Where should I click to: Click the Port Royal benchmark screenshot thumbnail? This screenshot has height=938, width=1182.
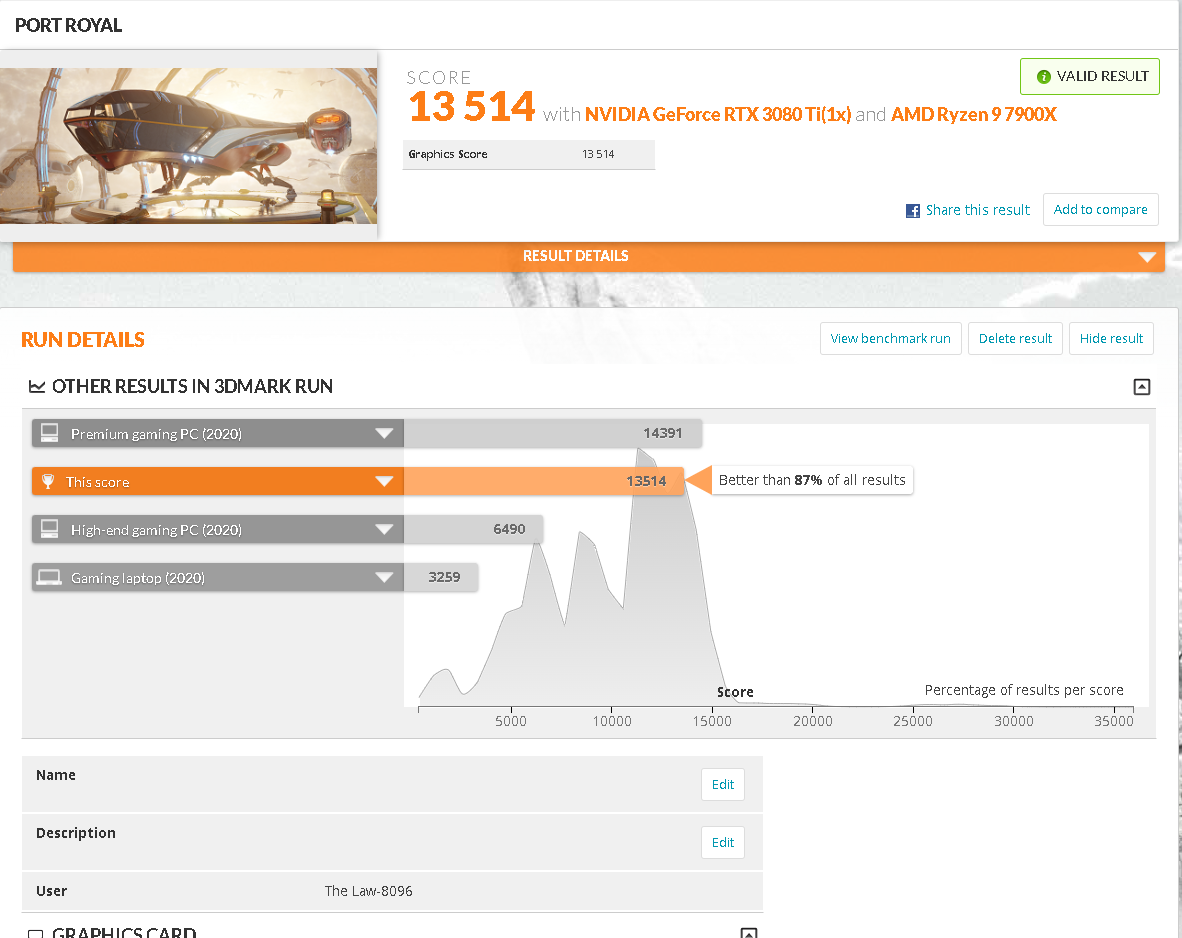point(190,145)
